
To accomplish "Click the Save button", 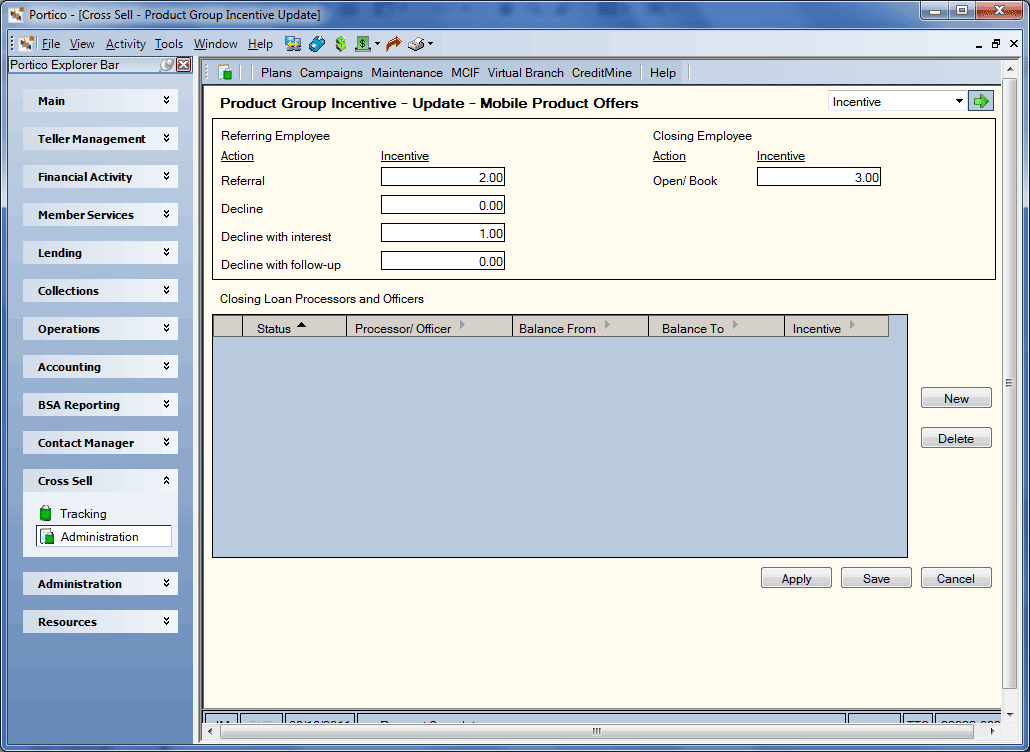I will (876, 579).
